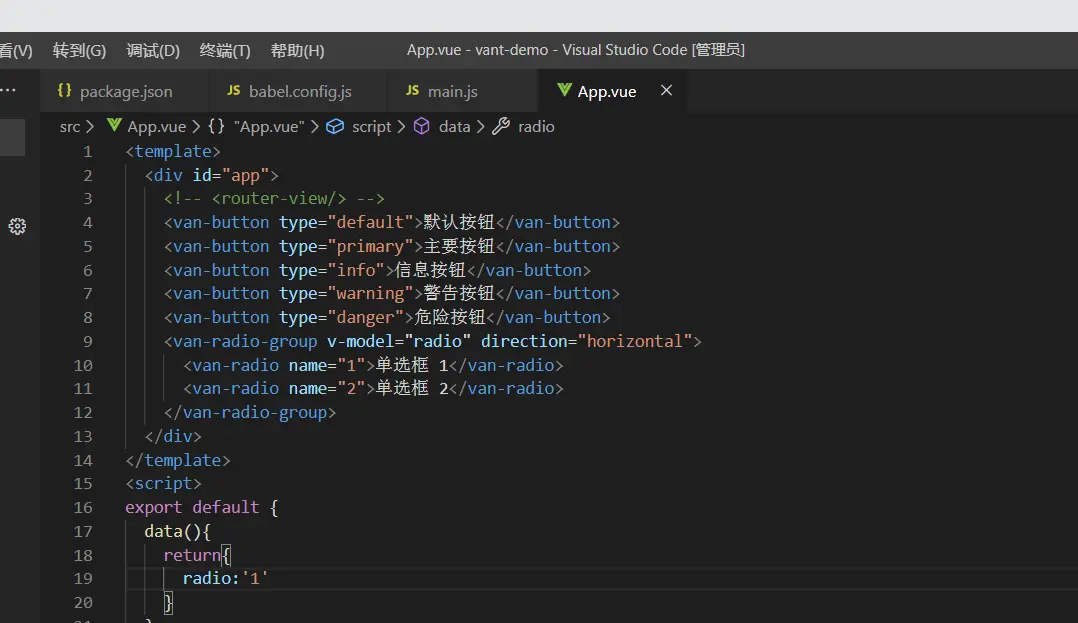Open the 终端(T) menu
The image size is (1078, 623).
point(225,51)
